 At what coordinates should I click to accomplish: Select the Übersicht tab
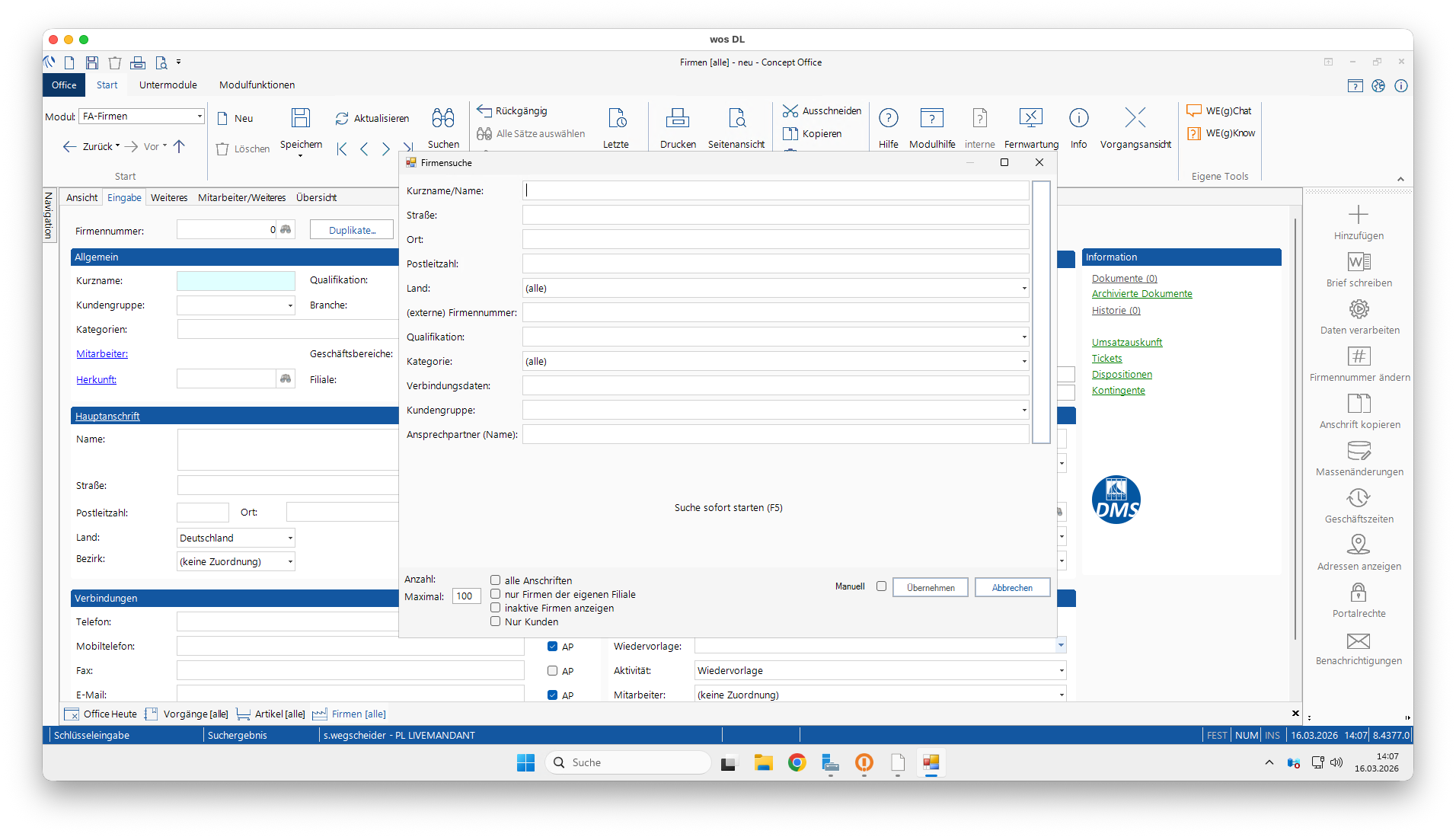(316, 198)
